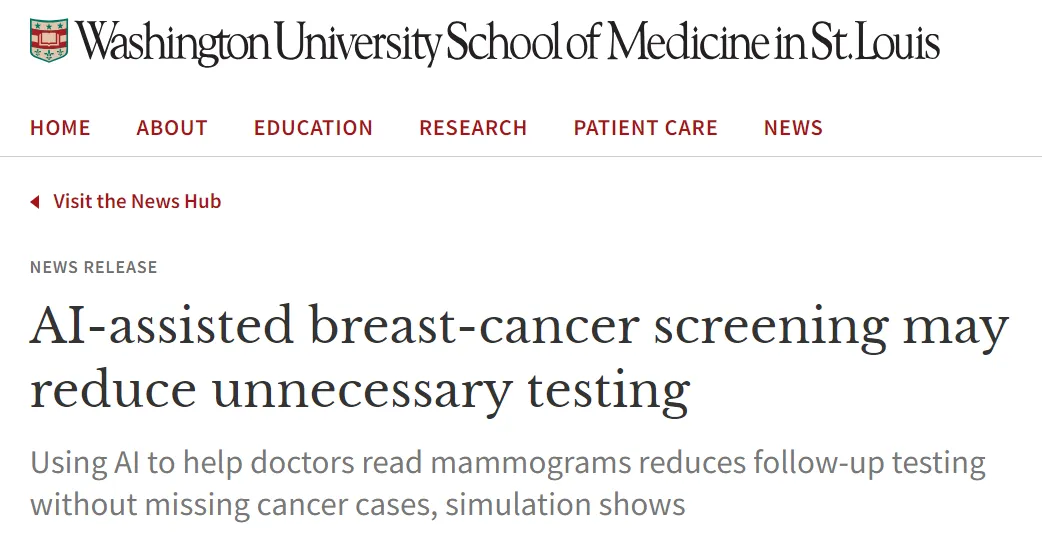Image resolution: width=1042 pixels, height=556 pixels.
Task: Select the NEWS navigation item
Action: pyautogui.click(x=793, y=128)
